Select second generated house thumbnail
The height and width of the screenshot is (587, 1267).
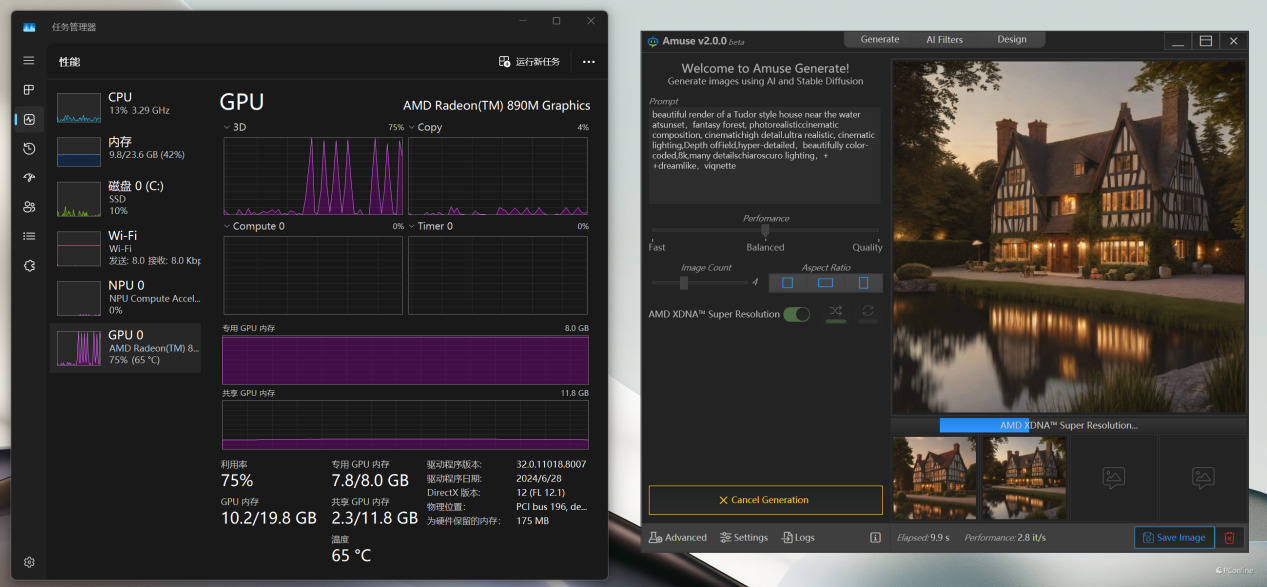coord(1023,478)
